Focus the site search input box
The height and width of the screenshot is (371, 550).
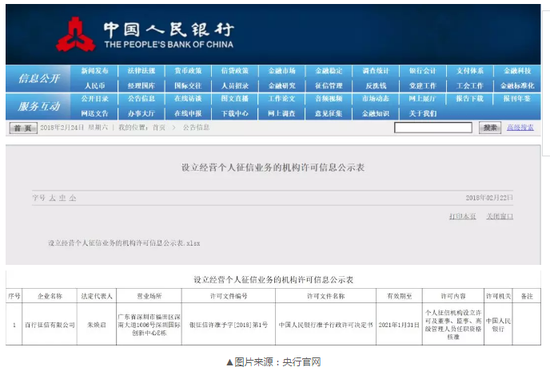coord(433,128)
